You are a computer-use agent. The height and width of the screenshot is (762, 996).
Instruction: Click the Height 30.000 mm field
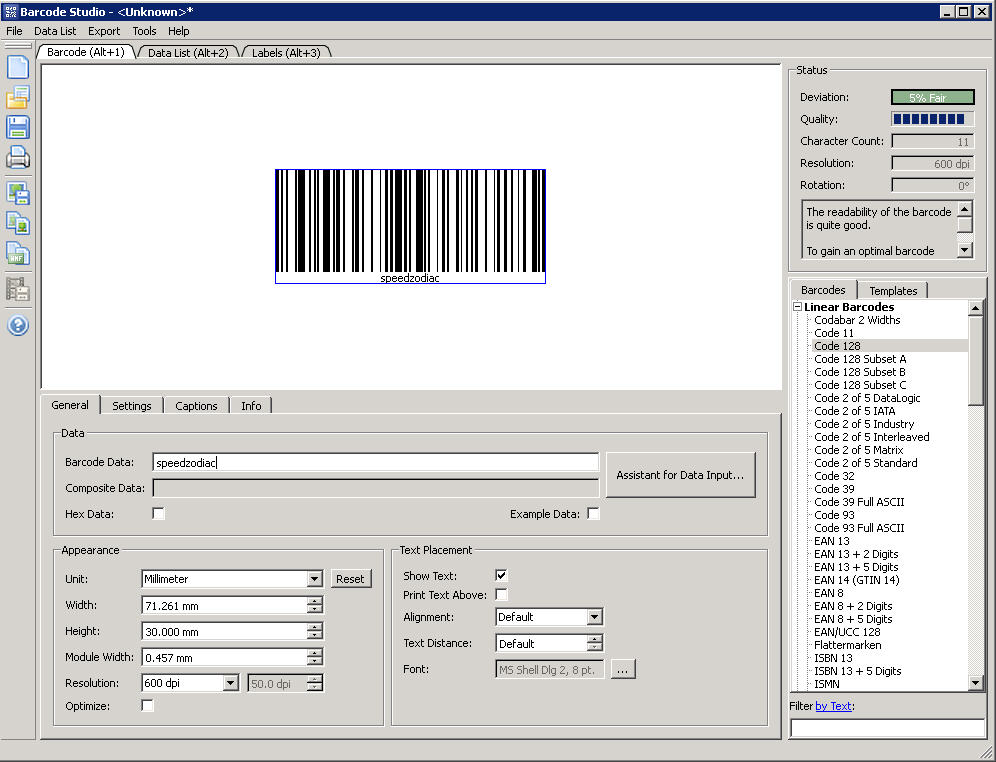click(x=225, y=632)
